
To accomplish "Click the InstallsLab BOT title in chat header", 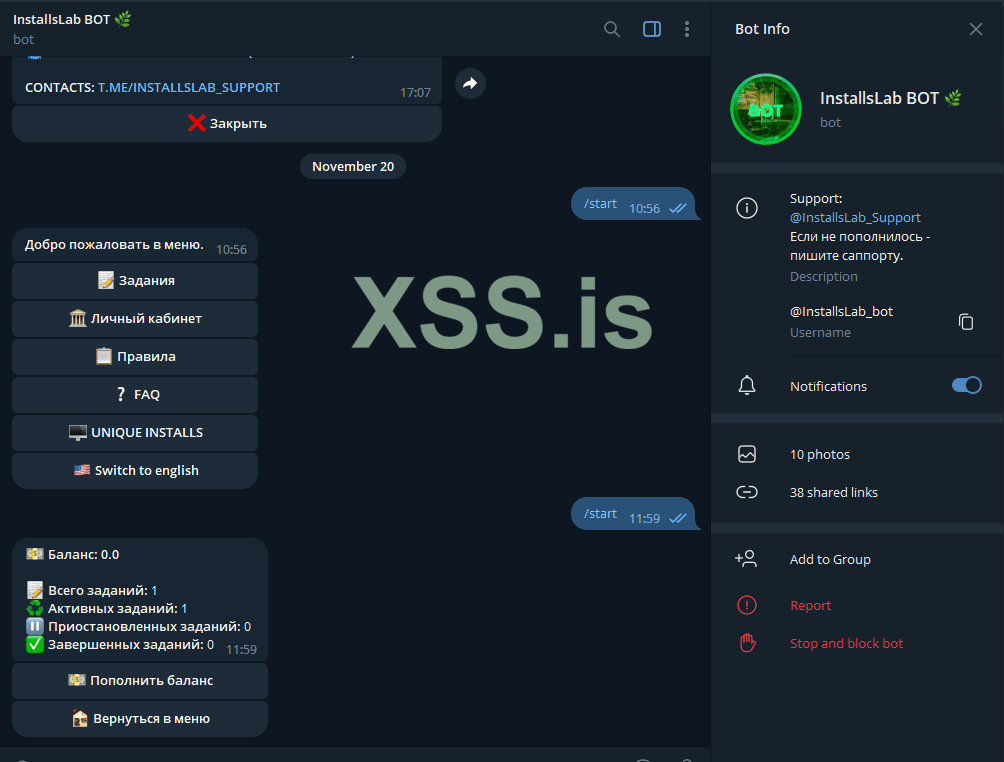I will coord(72,19).
